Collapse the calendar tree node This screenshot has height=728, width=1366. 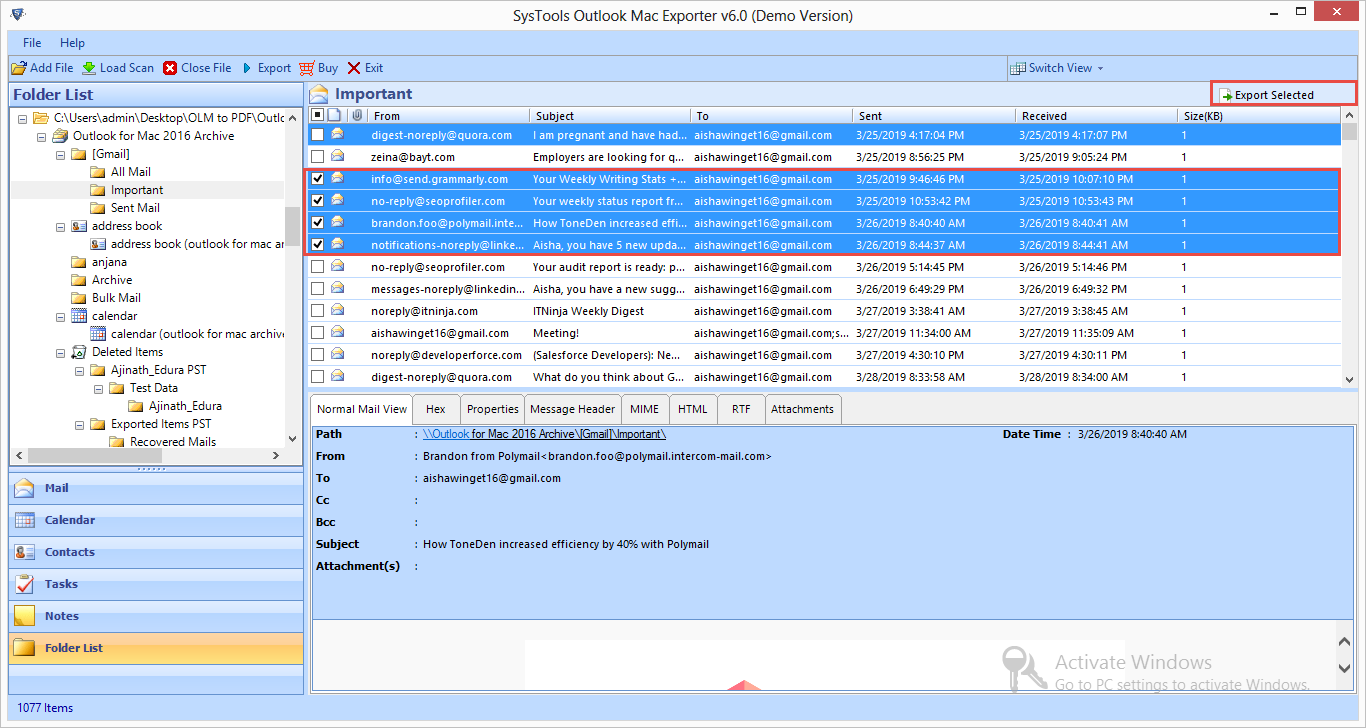[x=60, y=316]
